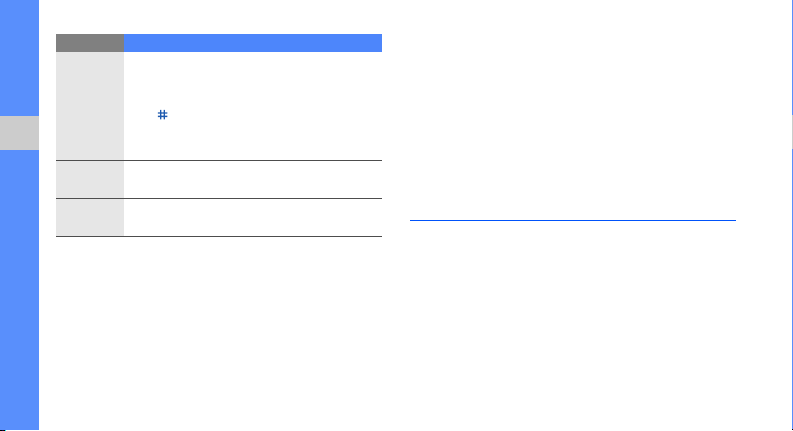Select the gray tab in the blue sidebar
793x431 pixels.
19,133
